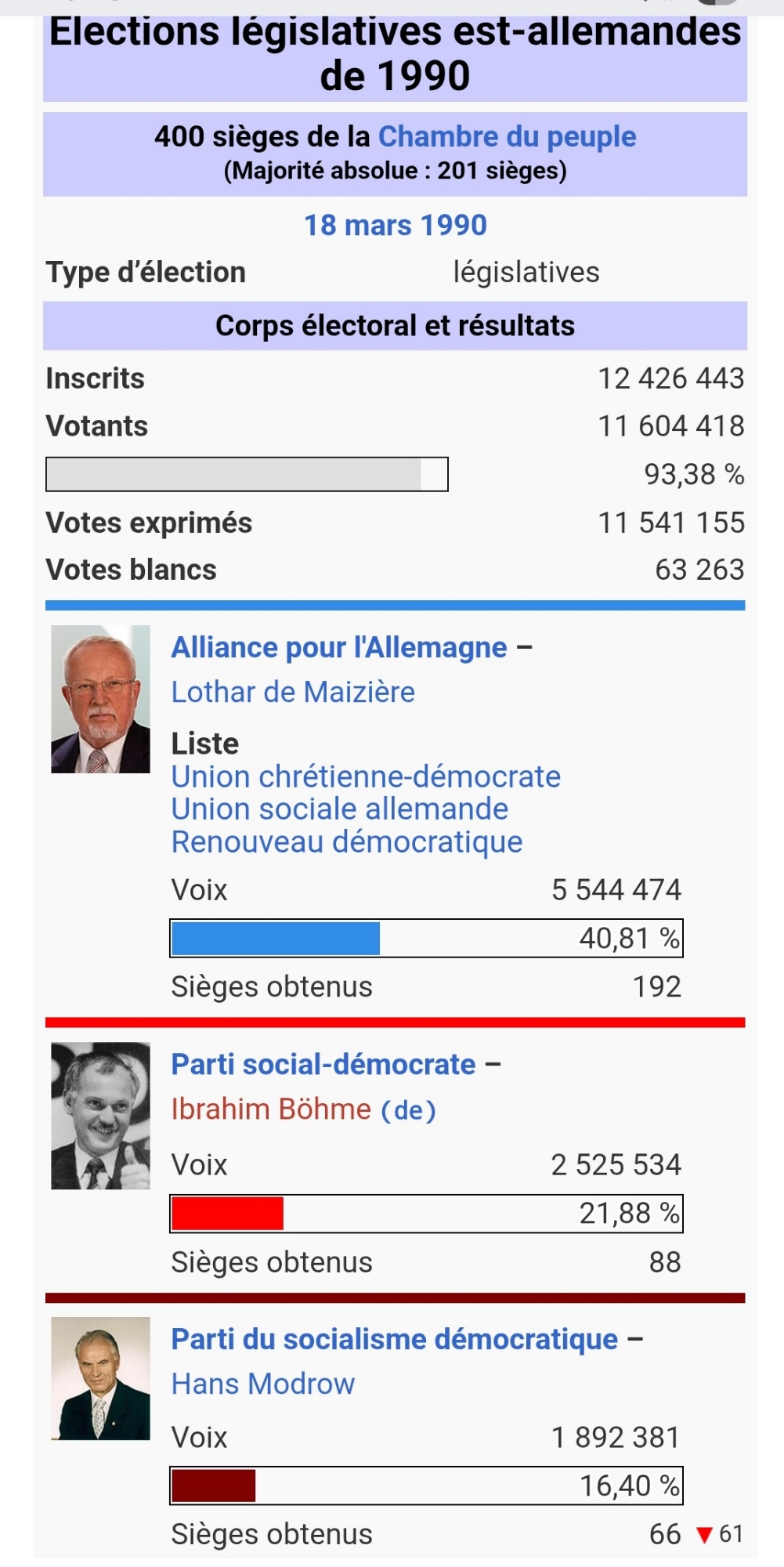Open the (de) German-language article link
784x1567 pixels.
[408, 1110]
